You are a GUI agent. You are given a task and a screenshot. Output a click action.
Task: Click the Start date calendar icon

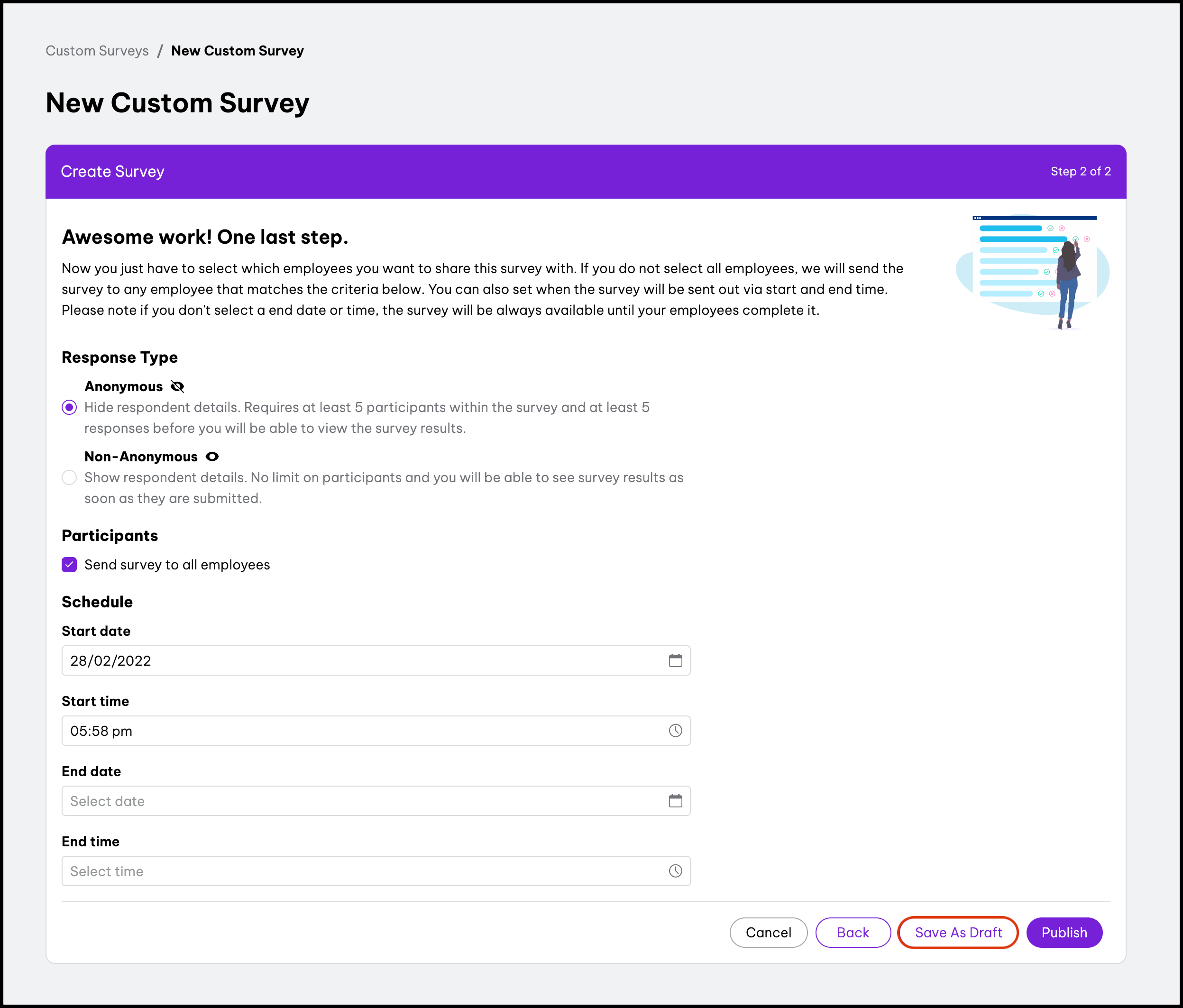click(675, 660)
